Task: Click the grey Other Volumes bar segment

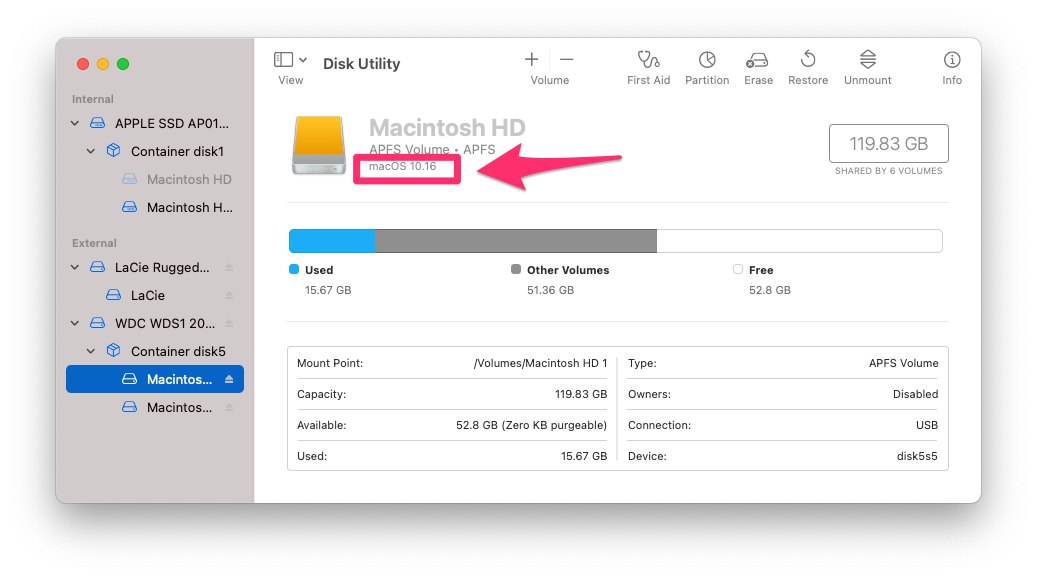Action: coord(516,241)
